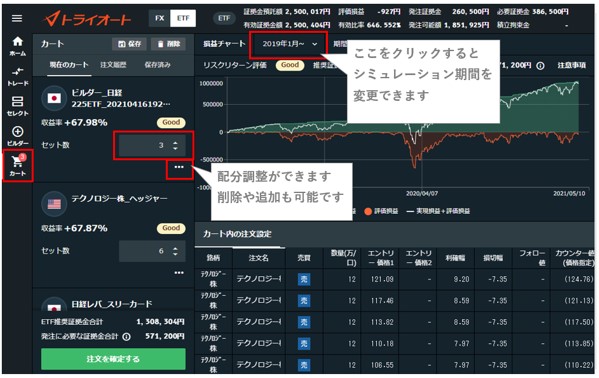599x378 pixels.
Task: Click info icon beside 発注に必要な証拠金合計
Action: click(x=126, y=337)
